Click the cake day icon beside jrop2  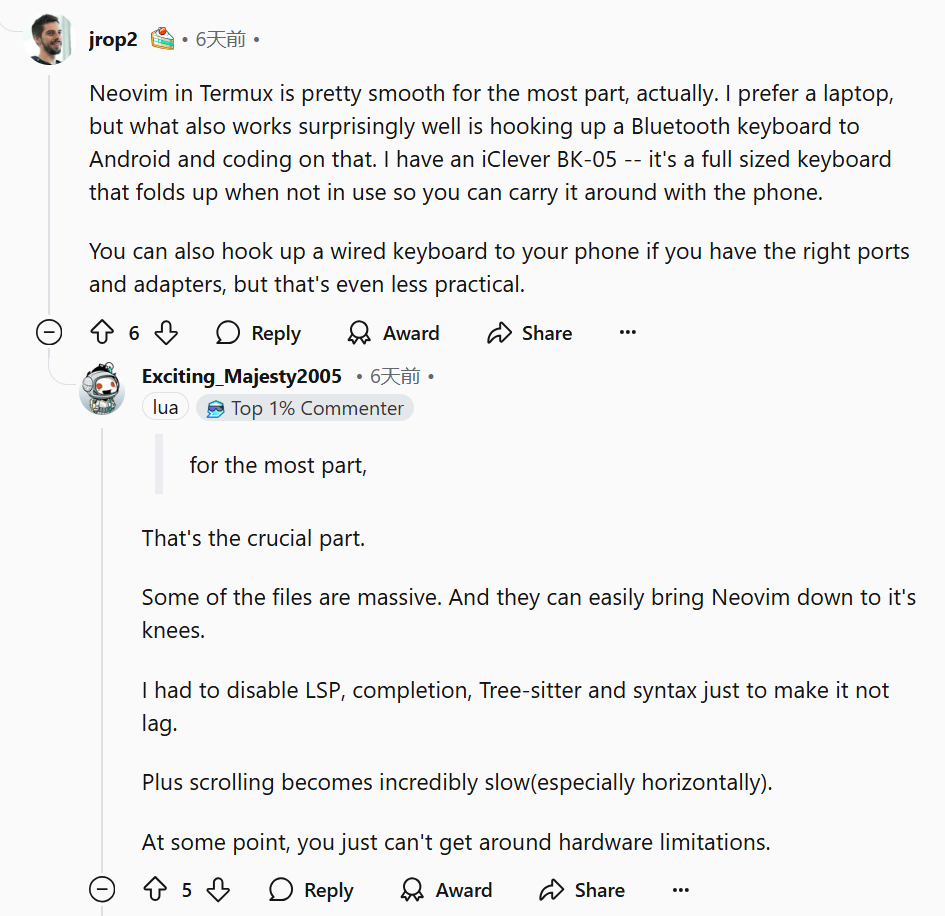[x=162, y=39]
